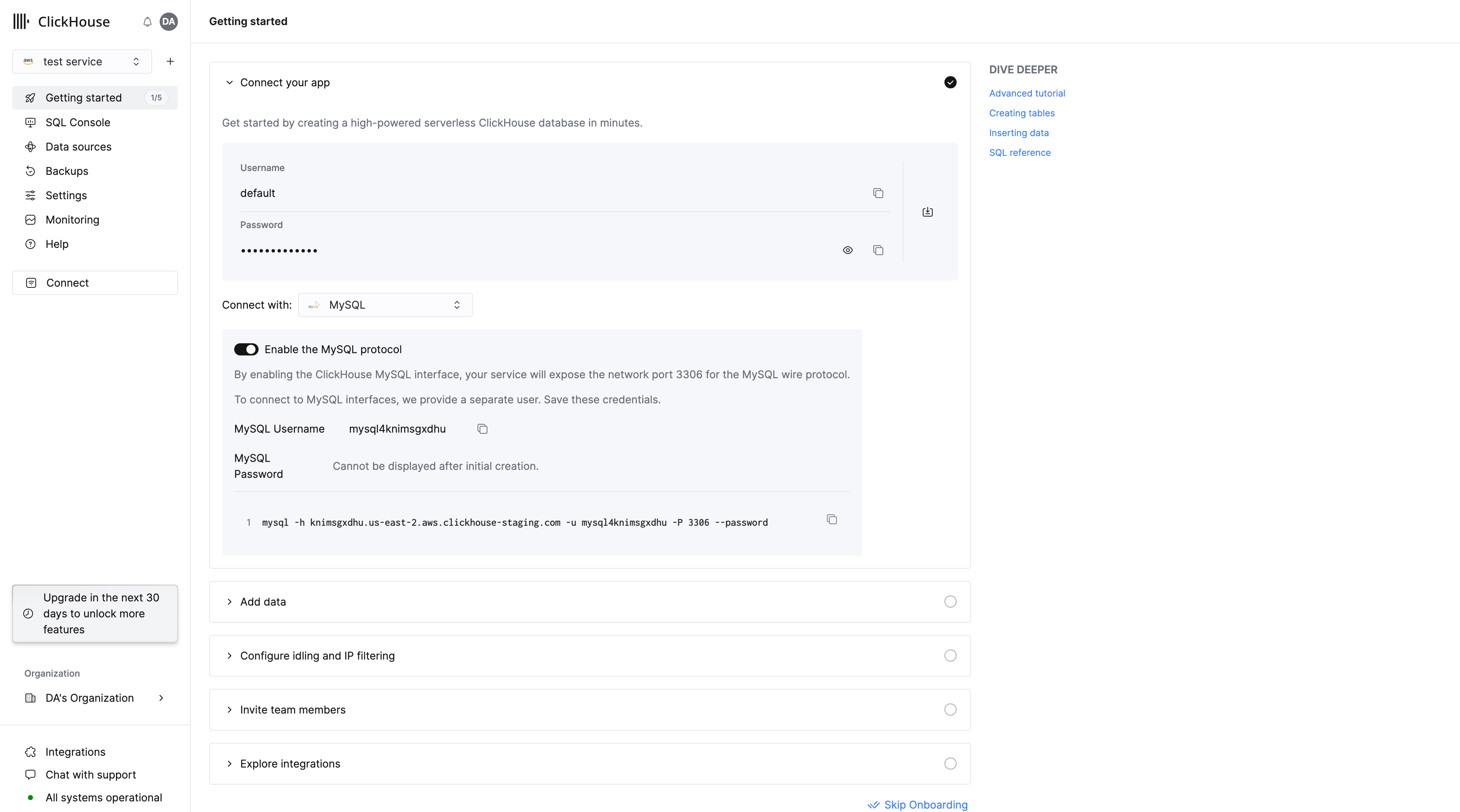Image resolution: width=1460 pixels, height=812 pixels.
Task: Copy the mysql connection command
Action: [832, 519]
